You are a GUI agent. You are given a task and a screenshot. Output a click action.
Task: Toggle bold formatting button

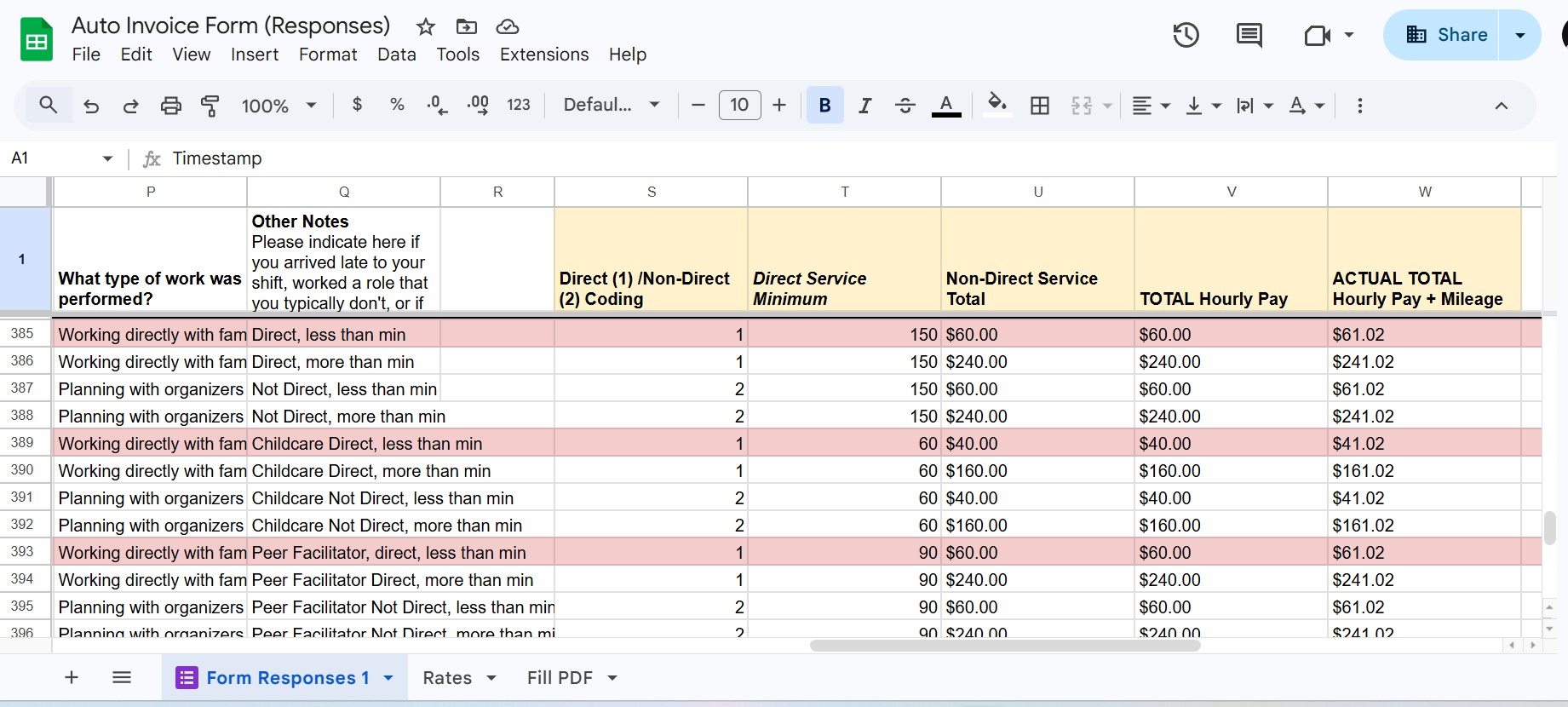tap(824, 105)
